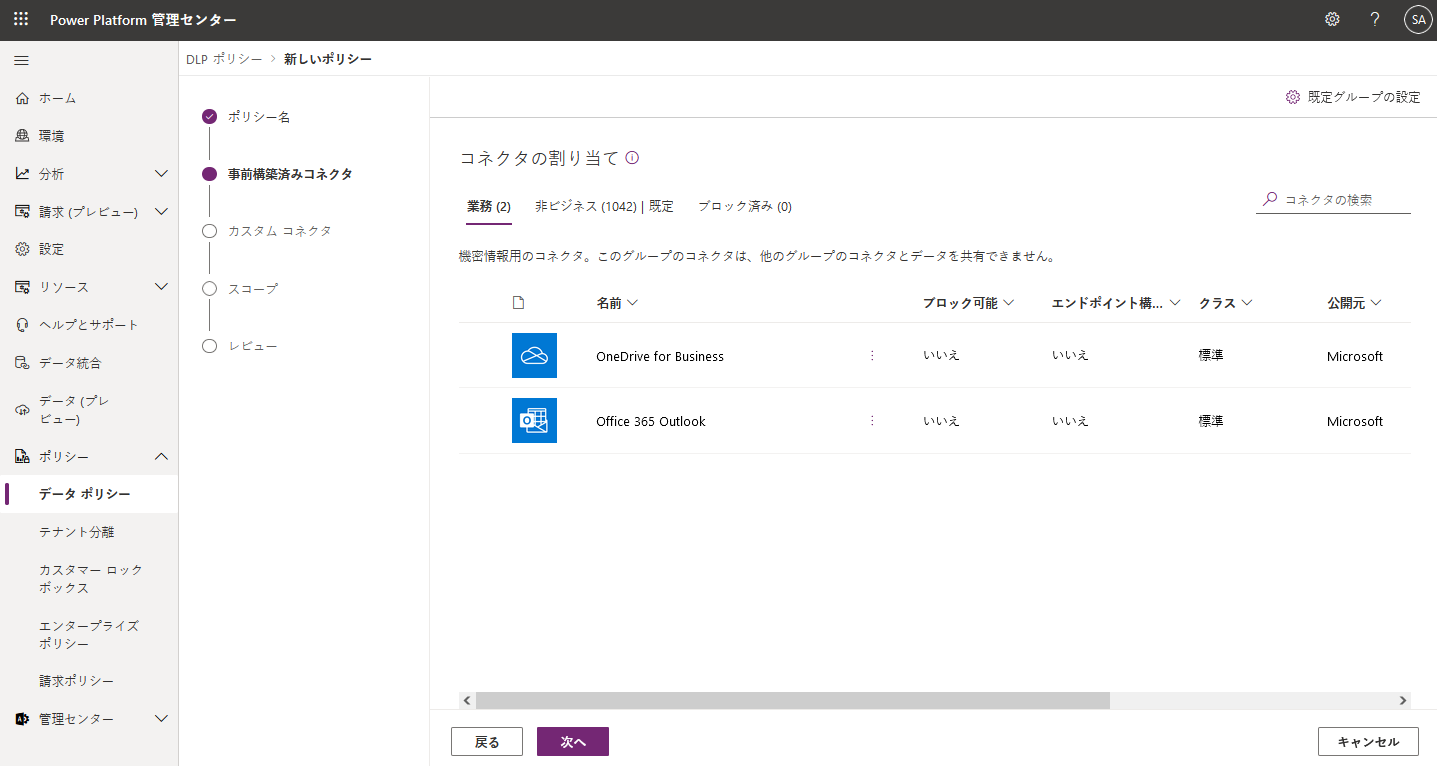Click the 管理センター admin icon
The image size is (1437, 766).
(x=22, y=719)
